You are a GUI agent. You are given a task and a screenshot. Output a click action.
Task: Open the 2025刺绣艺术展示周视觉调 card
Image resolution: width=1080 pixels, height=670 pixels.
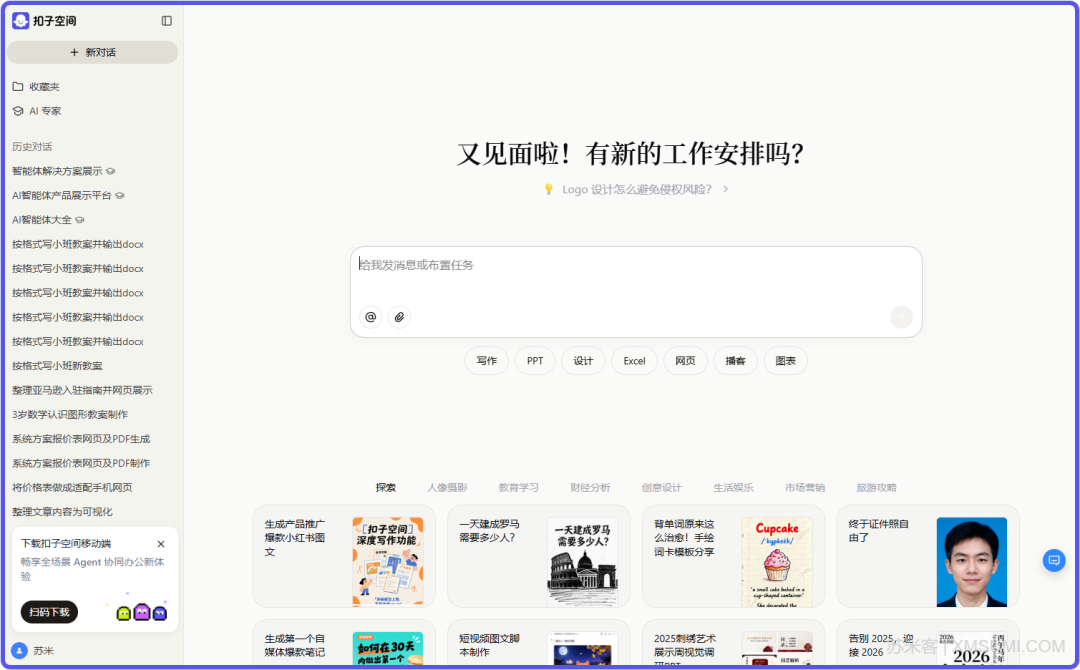pyautogui.click(x=734, y=642)
